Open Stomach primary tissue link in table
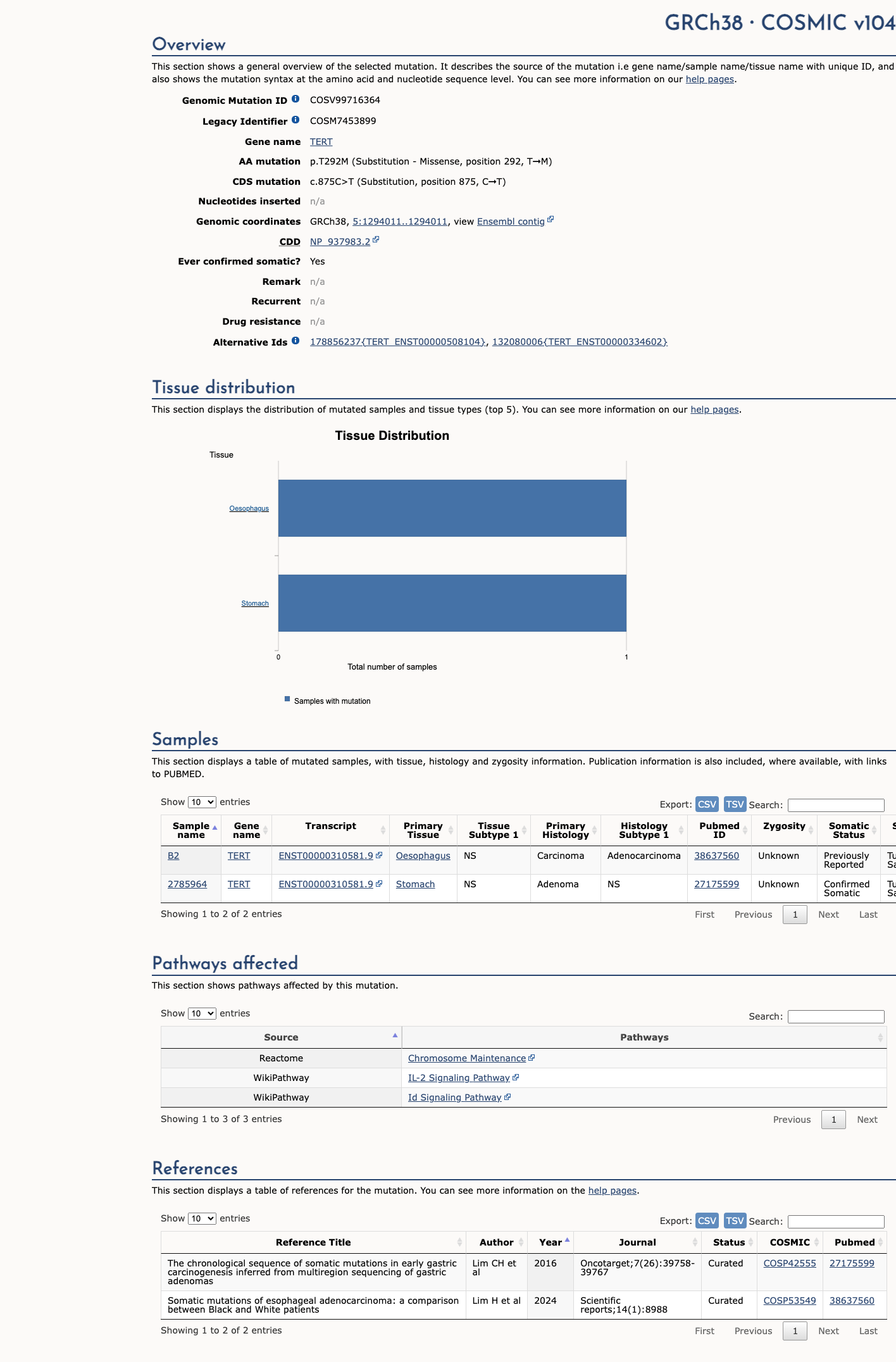 coord(415,884)
